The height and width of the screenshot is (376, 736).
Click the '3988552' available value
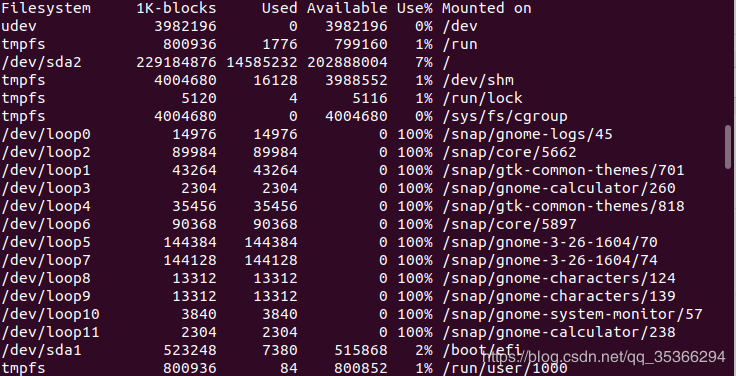tap(356, 80)
